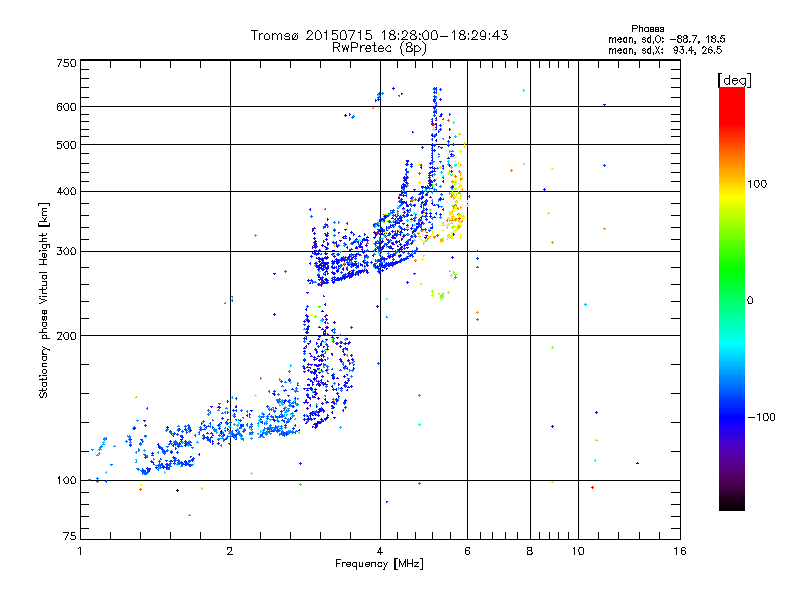
Task: Click the y-axis label 'Stationary phase Virtual Height [km]'
Action: 43,301
